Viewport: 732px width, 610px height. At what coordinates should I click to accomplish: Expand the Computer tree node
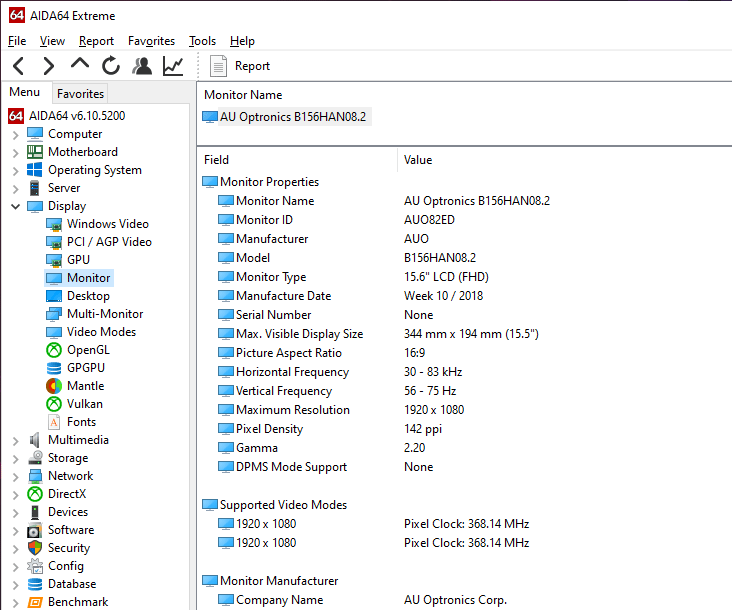point(15,135)
